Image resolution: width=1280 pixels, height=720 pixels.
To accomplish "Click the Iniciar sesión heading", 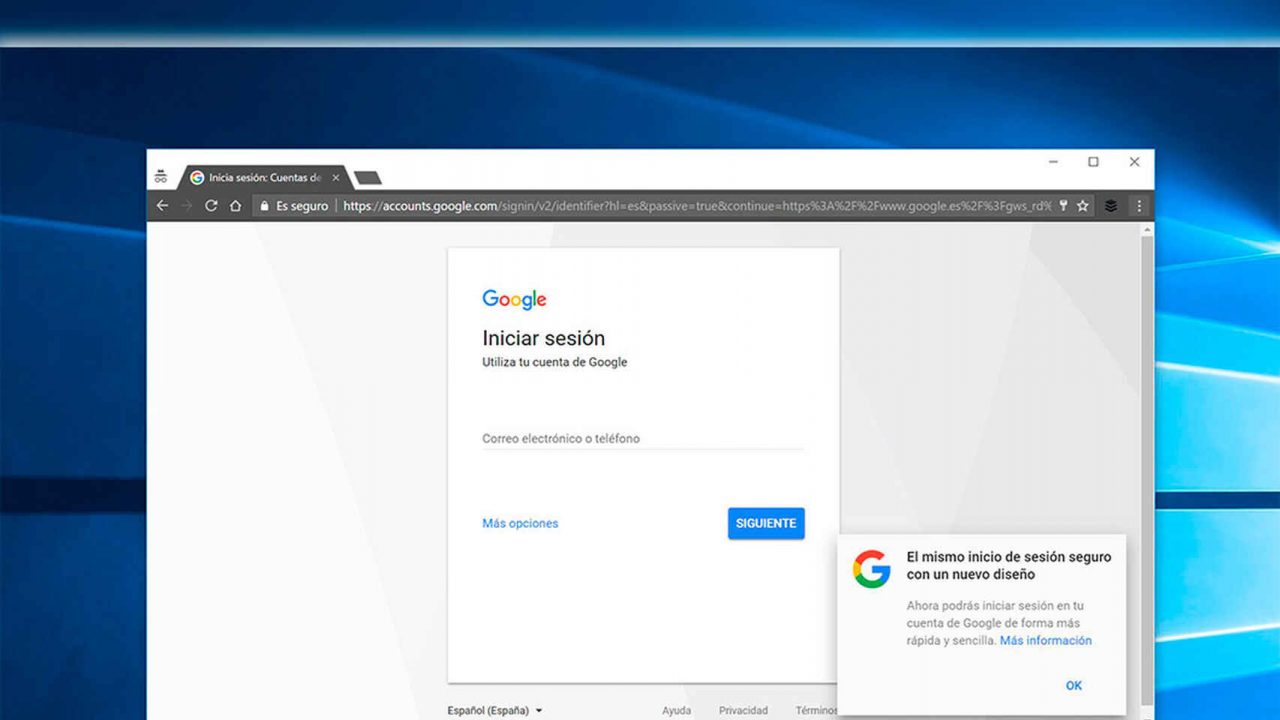I will point(543,338).
